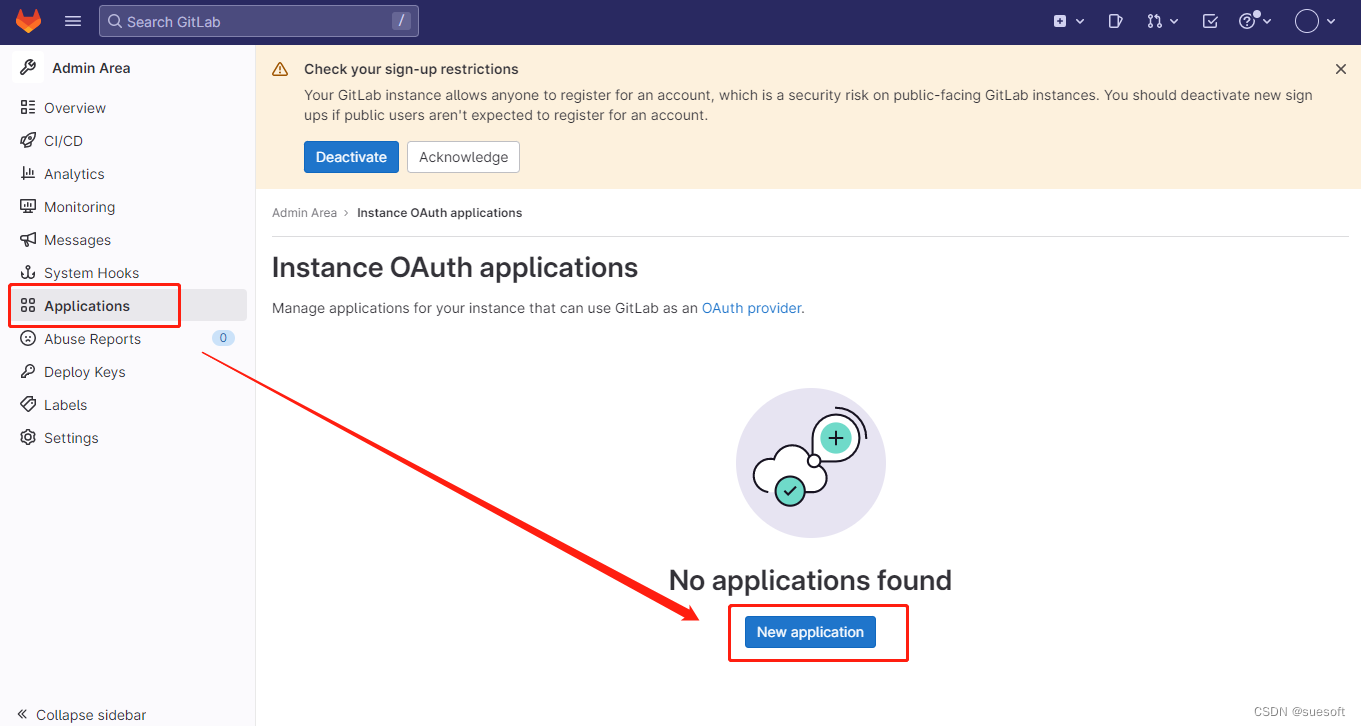Follow the OAuth provider link

[x=751, y=308]
